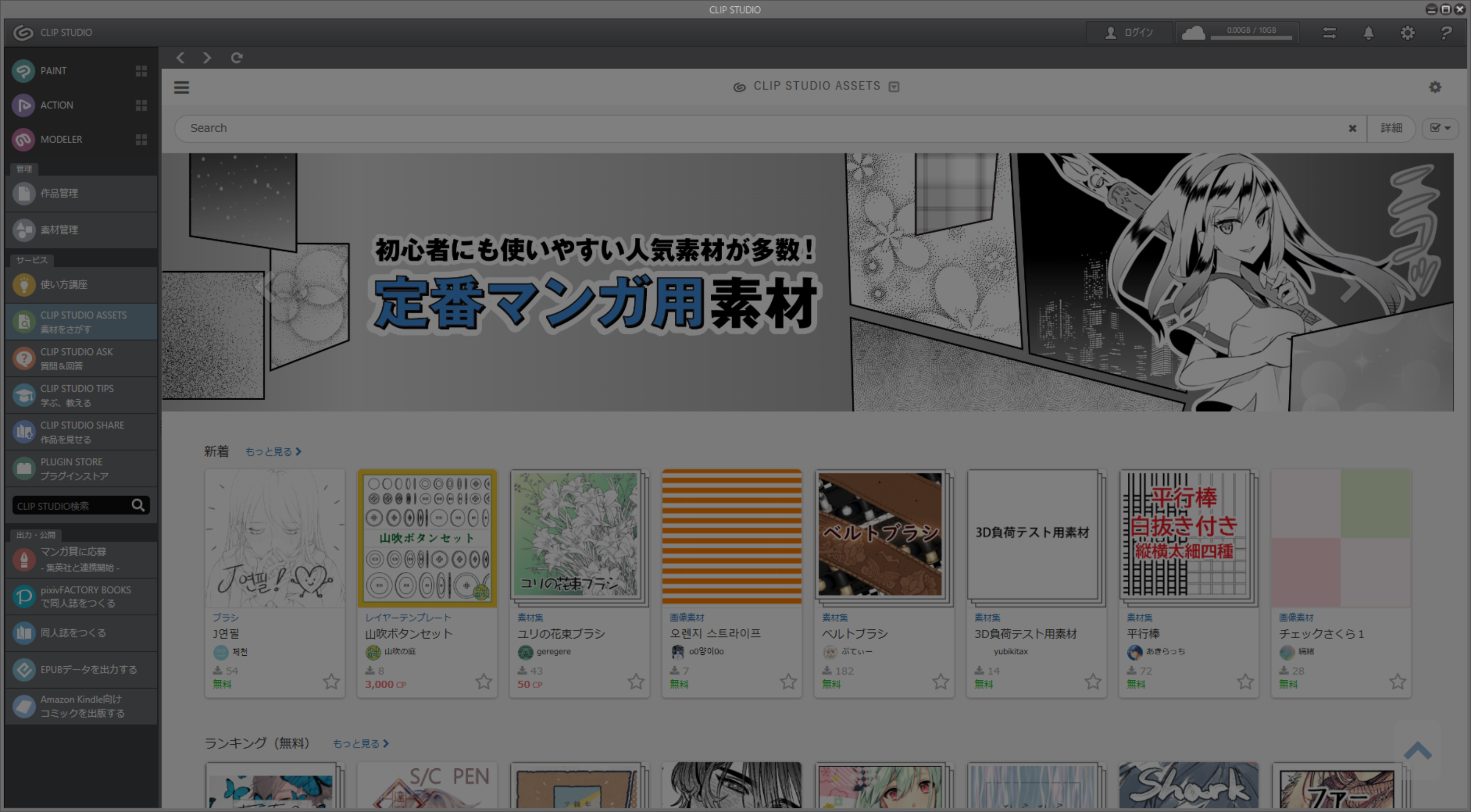Open 素材管理 in the sidebar
Image resolution: width=1471 pixels, height=812 pixels.
coord(81,230)
